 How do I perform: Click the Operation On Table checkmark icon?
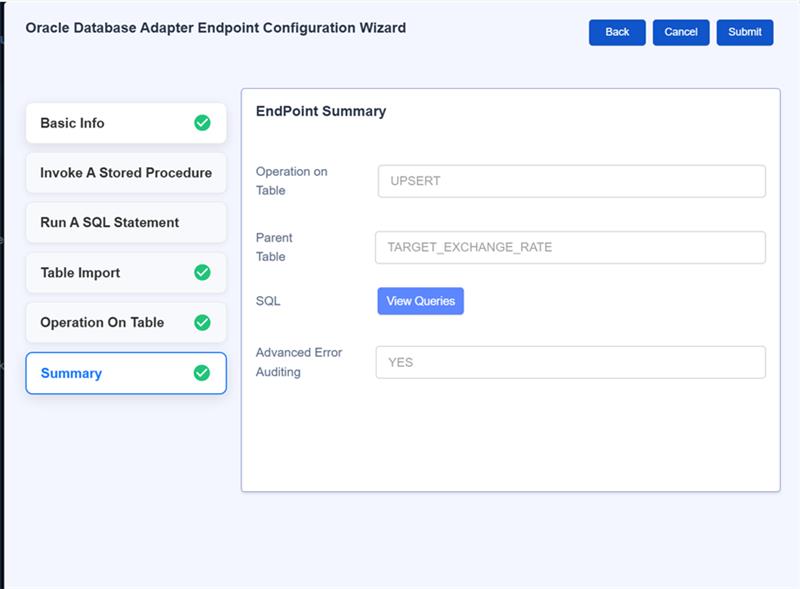pyautogui.click(x=202, y=323)
